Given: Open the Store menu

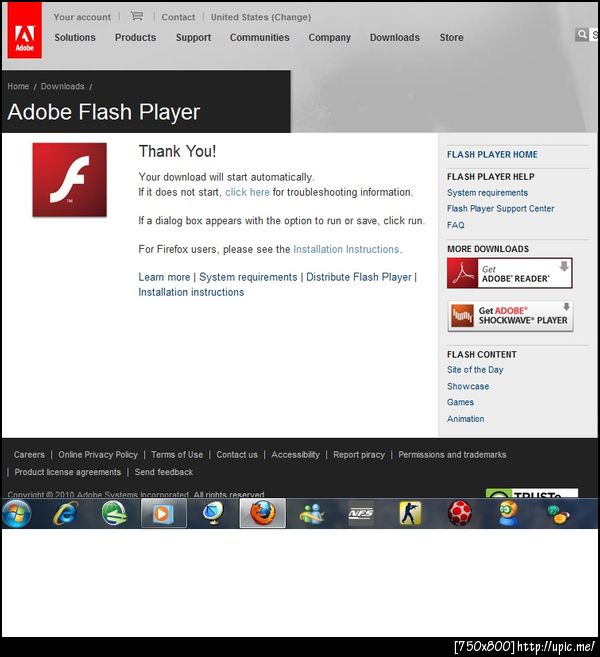Looking at the screenshot, I should click(452, 37).
